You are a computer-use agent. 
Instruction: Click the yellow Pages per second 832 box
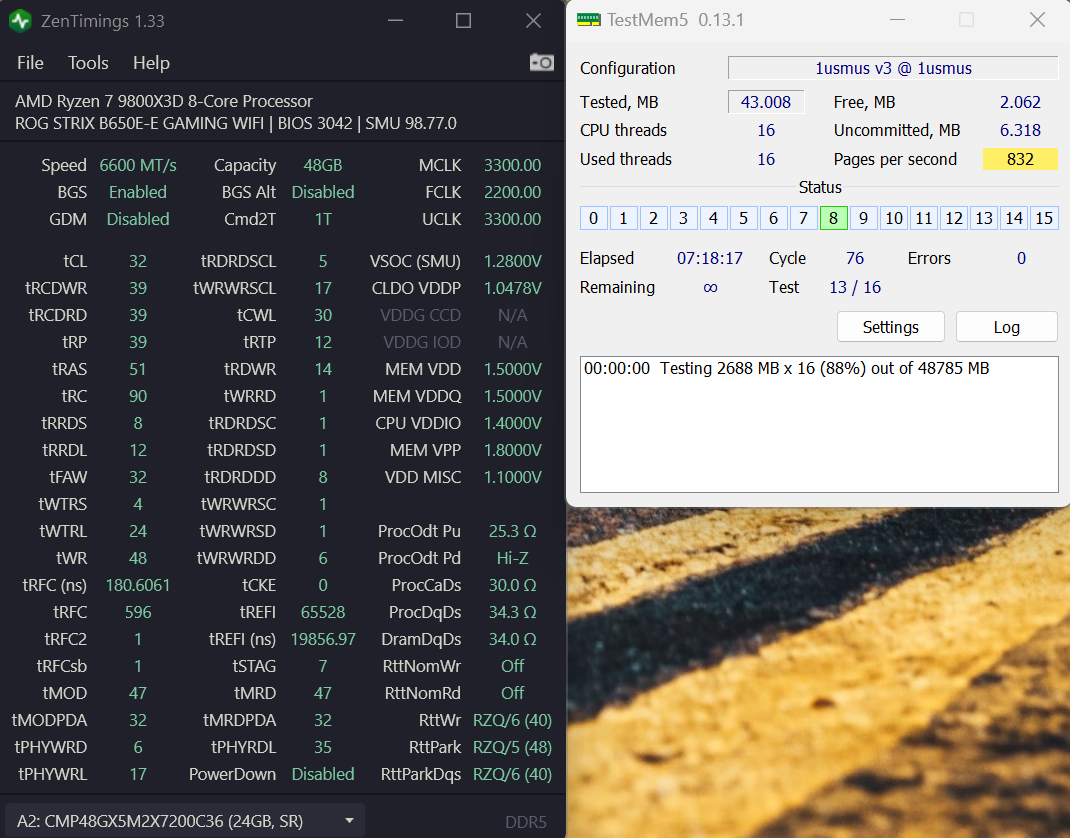(x=1020, y=159)
